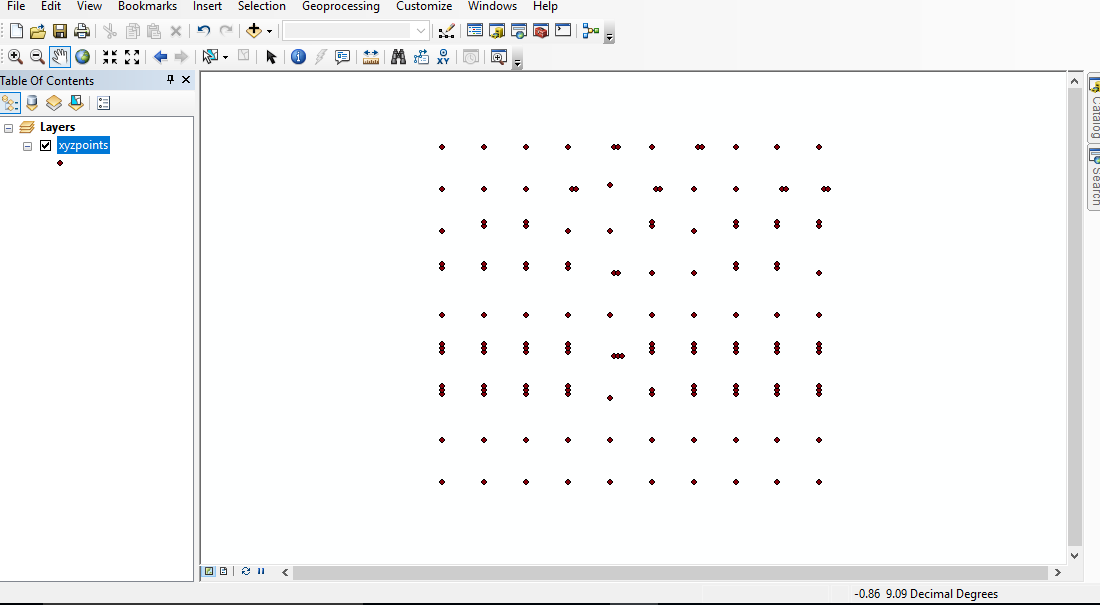Zoom to Full Extent globe
The height and width of the screenshot is (605, 1100).
[x=83, y=57]
